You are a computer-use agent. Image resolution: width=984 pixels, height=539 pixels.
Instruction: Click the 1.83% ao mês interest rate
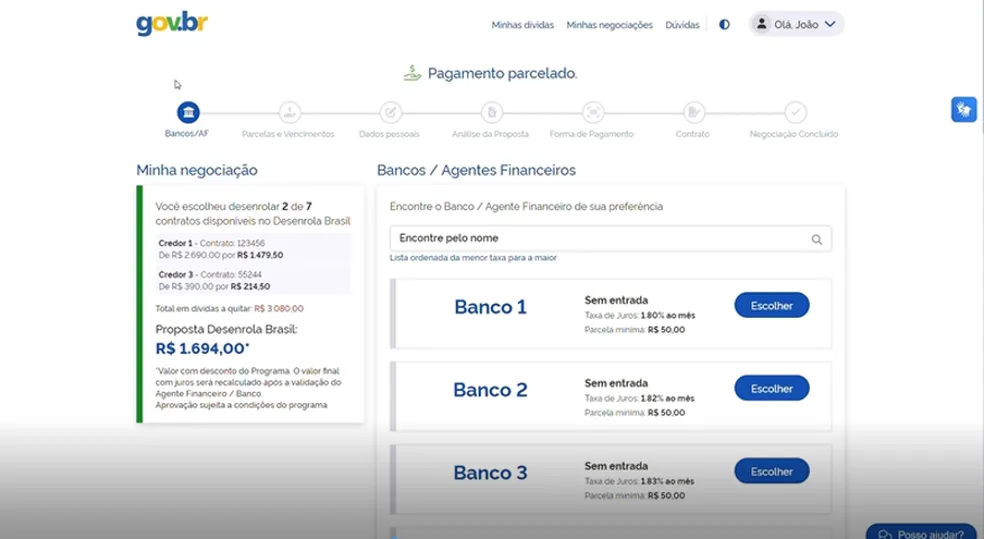668,481
